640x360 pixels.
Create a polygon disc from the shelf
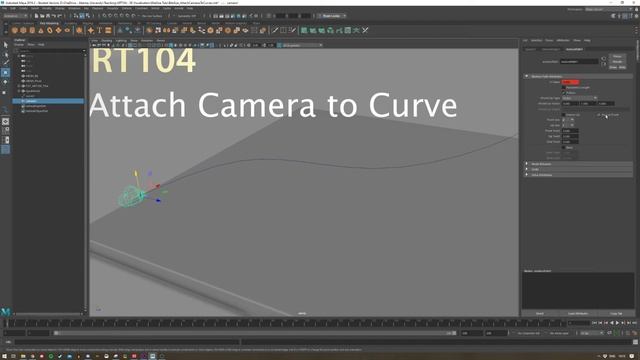coord(67,30)
